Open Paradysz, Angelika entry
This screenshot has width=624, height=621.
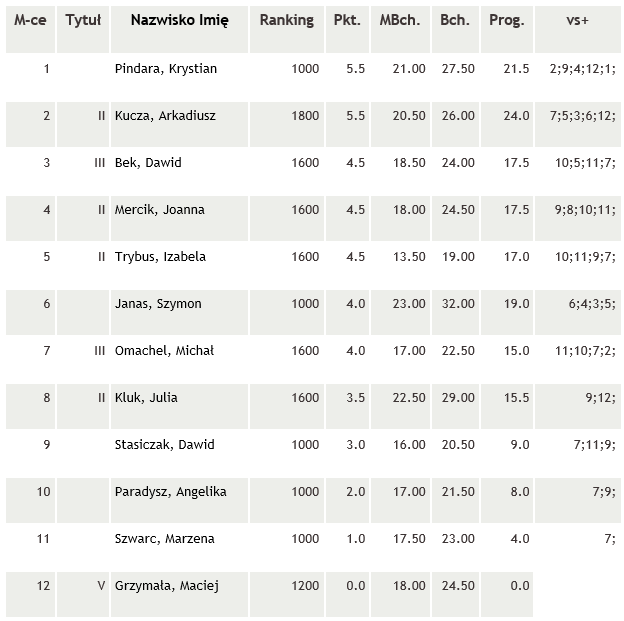pos(170,492)
